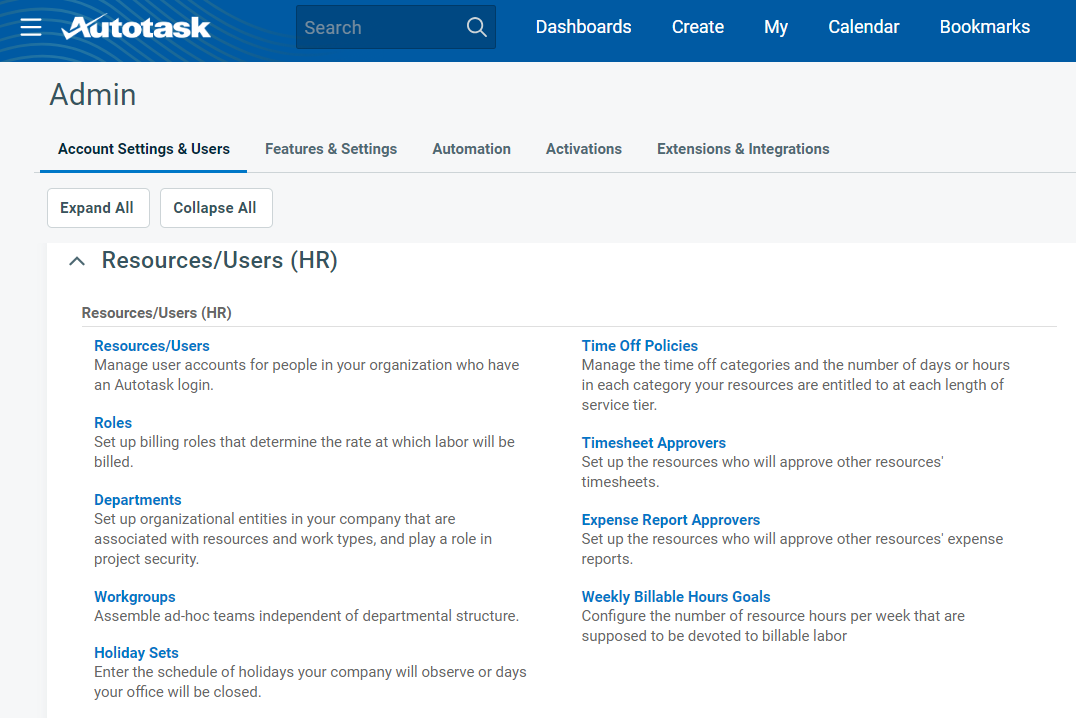Switch to the Automation tab
The width and height of the screenshot is (1076, 718).
[x=471, y=149]
